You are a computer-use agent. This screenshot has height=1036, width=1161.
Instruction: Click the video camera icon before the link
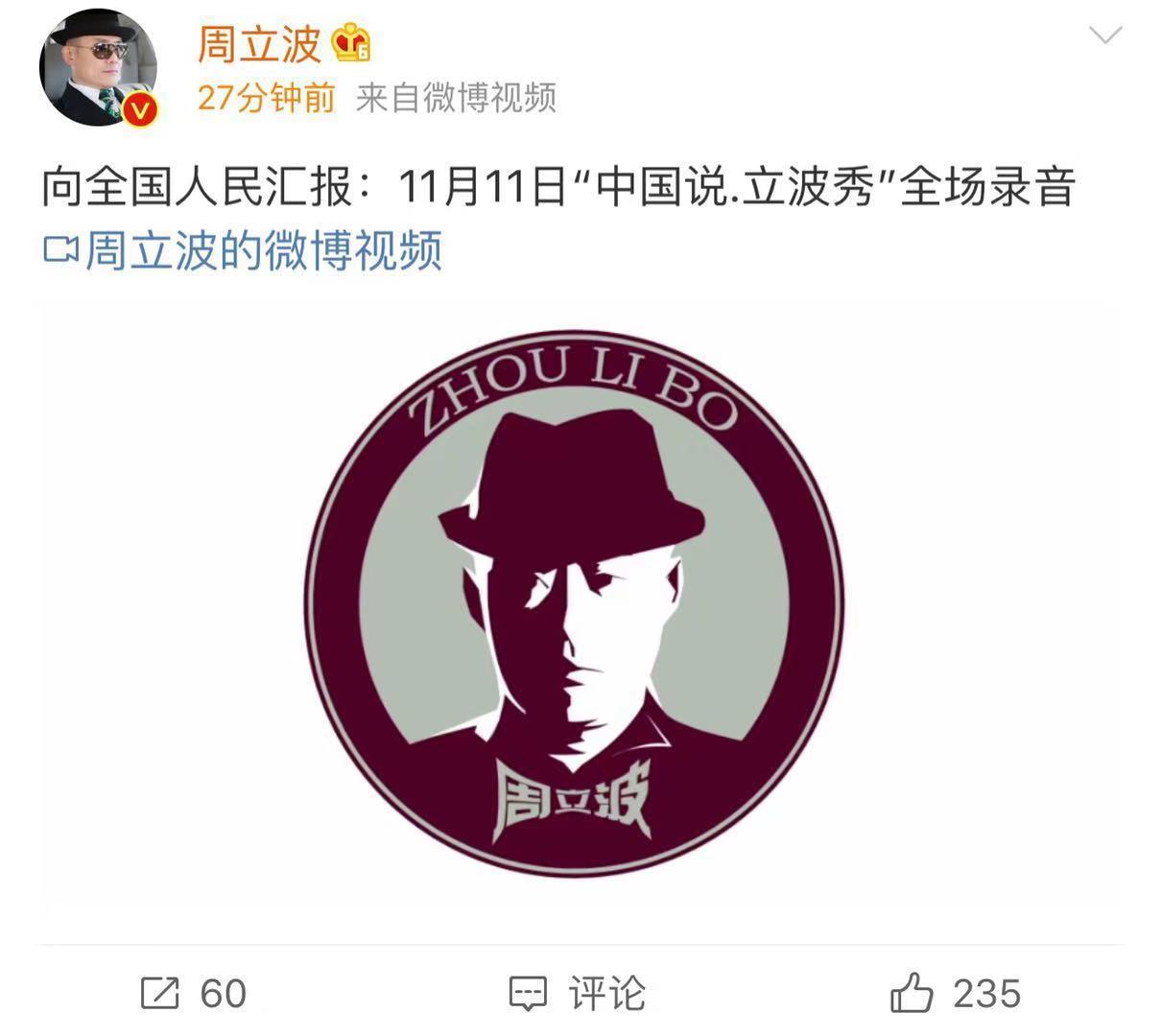point(60,250)
